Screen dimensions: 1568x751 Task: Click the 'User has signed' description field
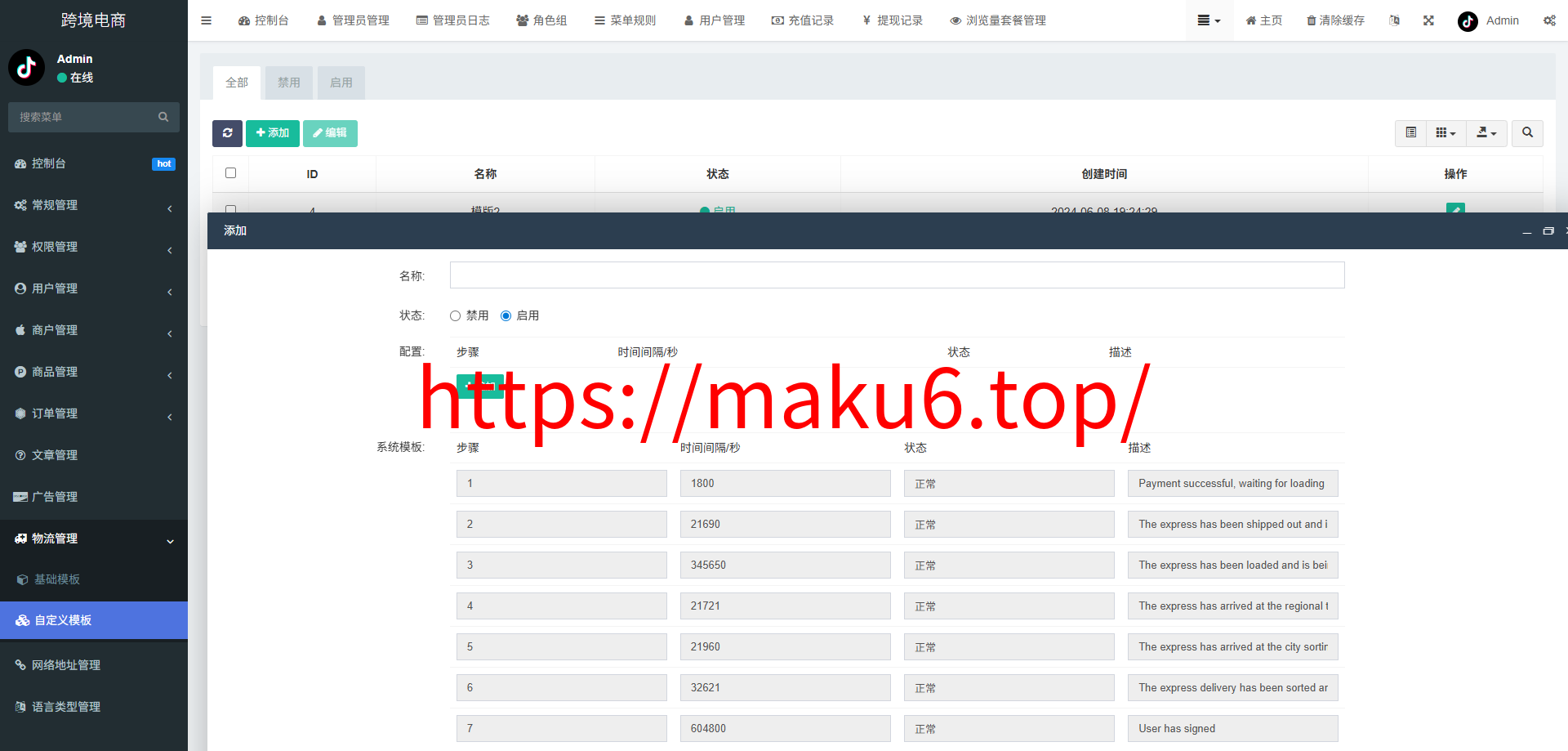tap(1232, 729)
